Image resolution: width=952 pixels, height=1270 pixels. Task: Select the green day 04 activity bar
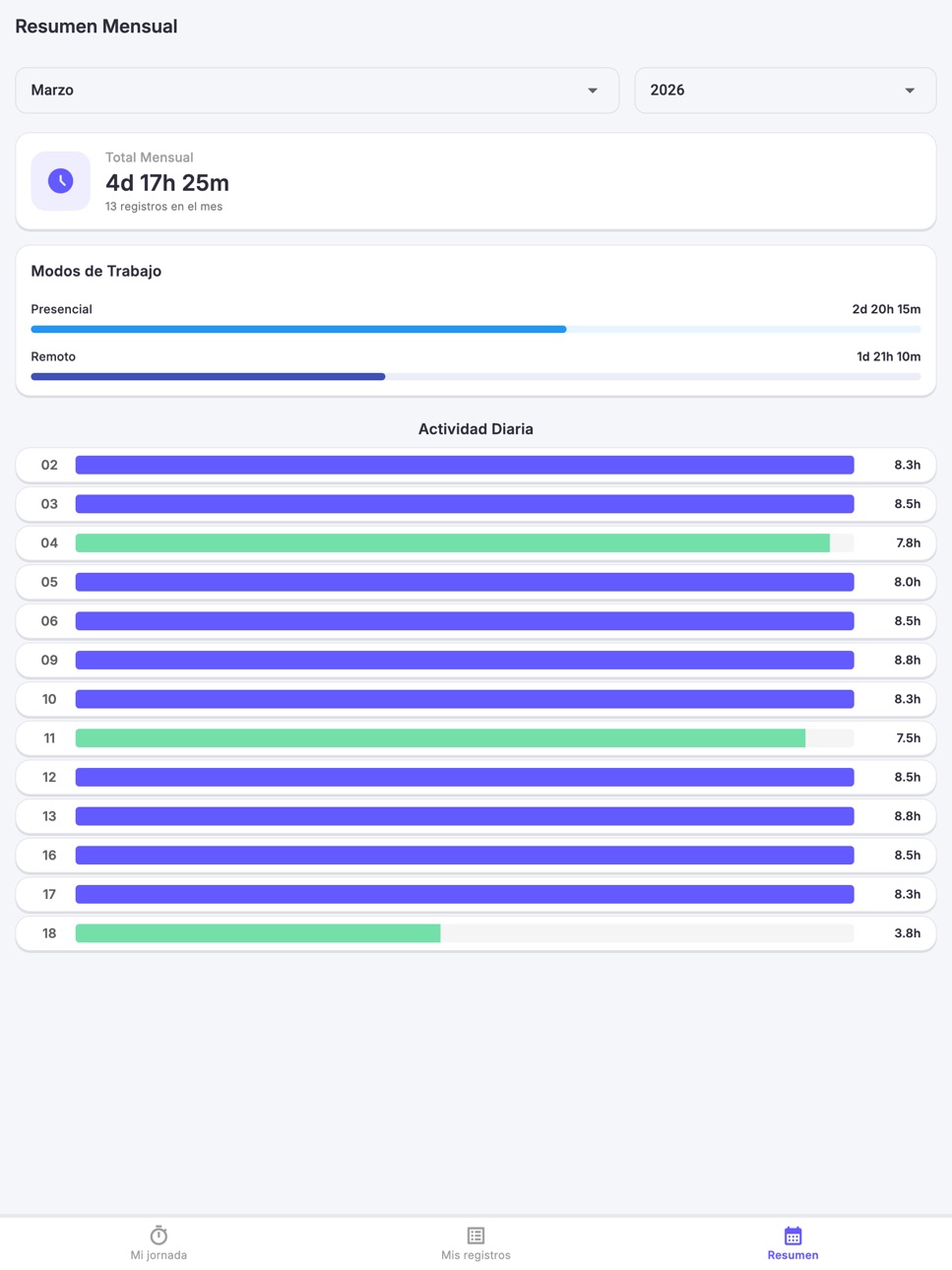[453, 543]
